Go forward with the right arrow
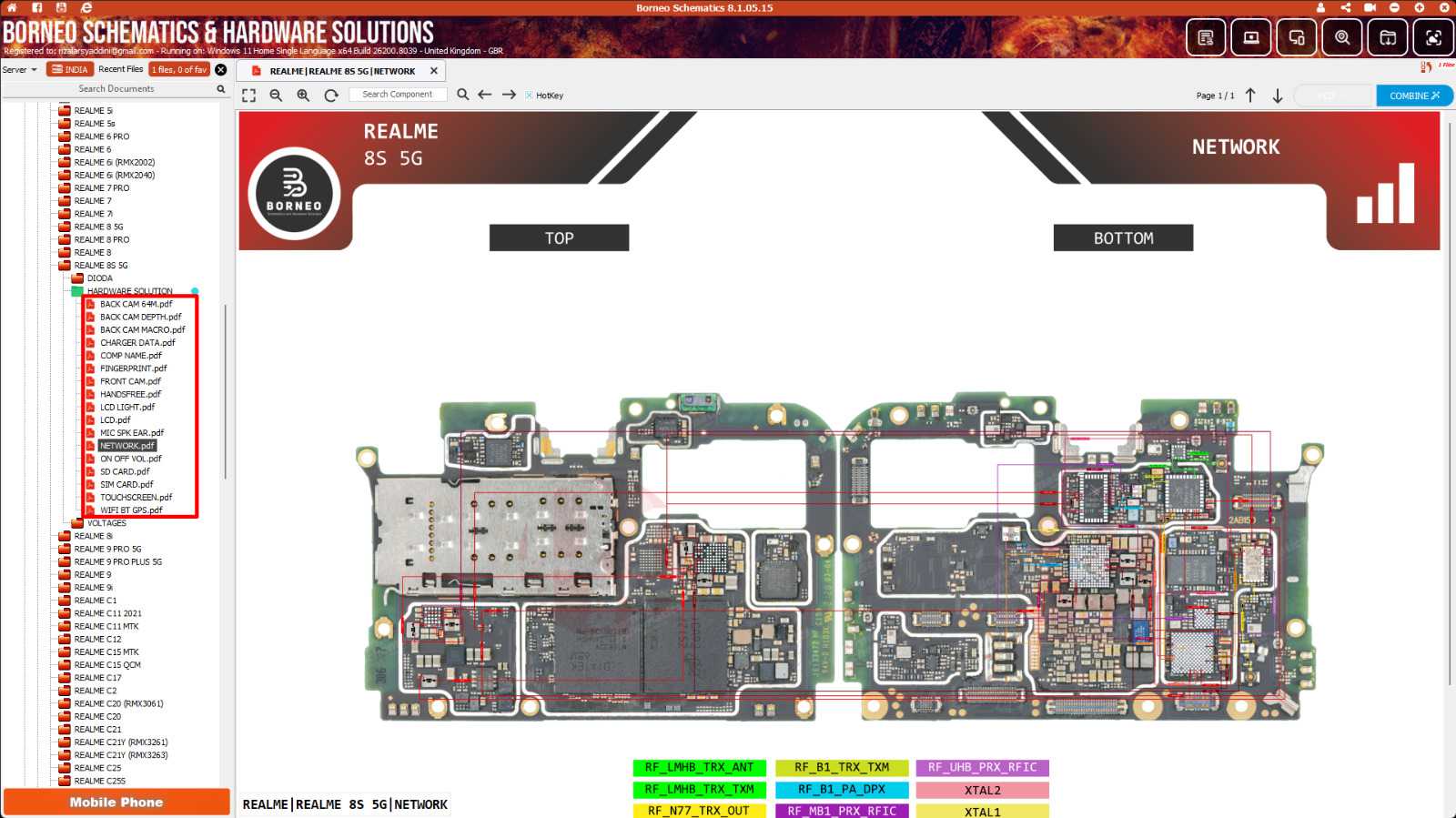Viewport: 1456px width, 818px height. (509, 95)
